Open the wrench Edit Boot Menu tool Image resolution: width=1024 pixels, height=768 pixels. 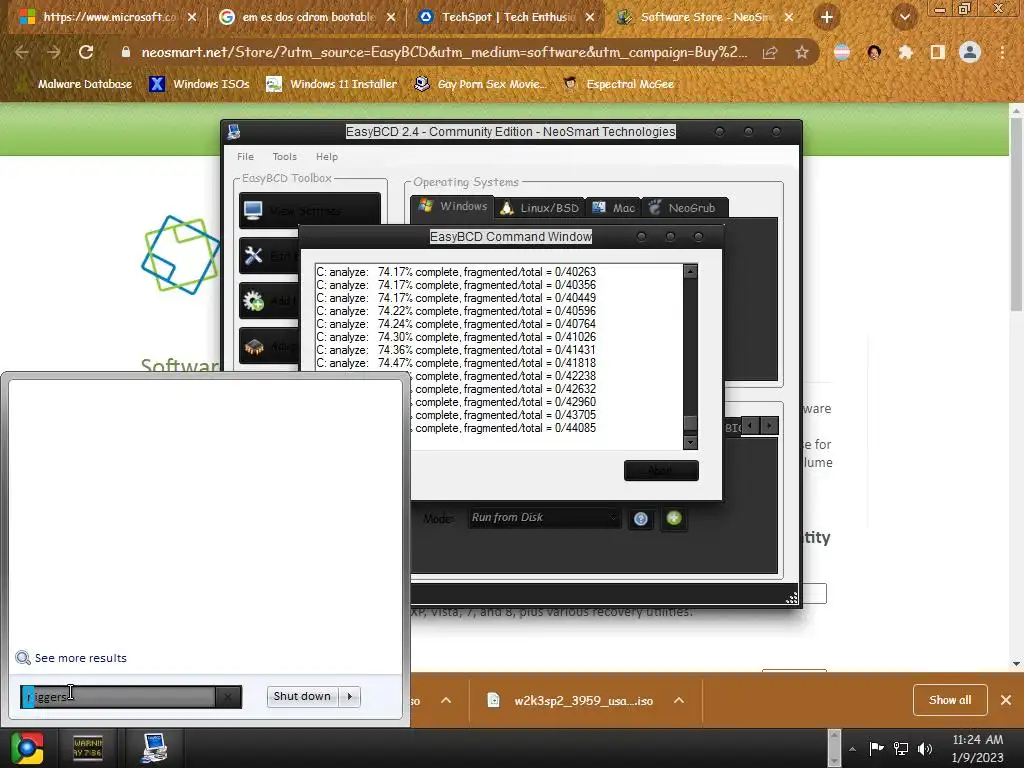click(x=270, y=255)
